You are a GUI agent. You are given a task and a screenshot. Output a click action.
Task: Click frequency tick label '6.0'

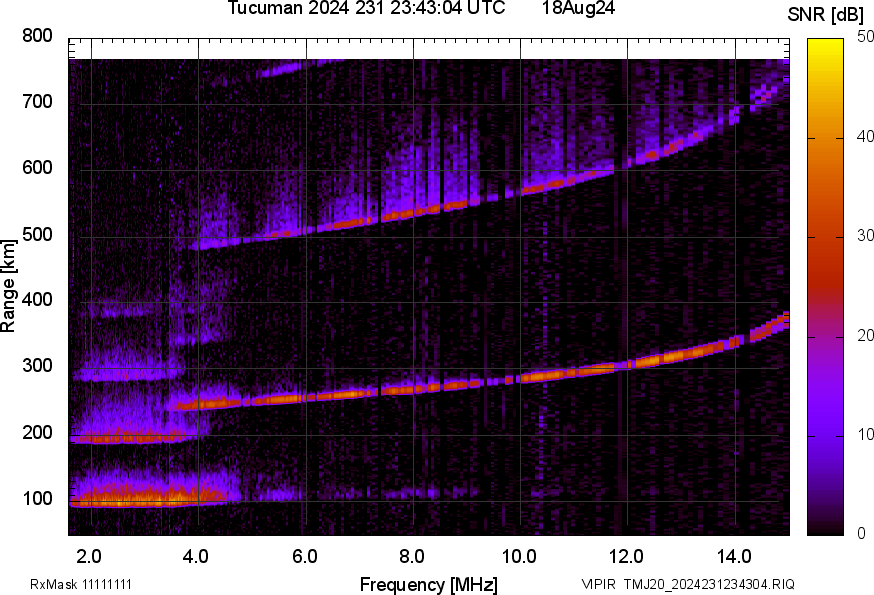[305, 557]
